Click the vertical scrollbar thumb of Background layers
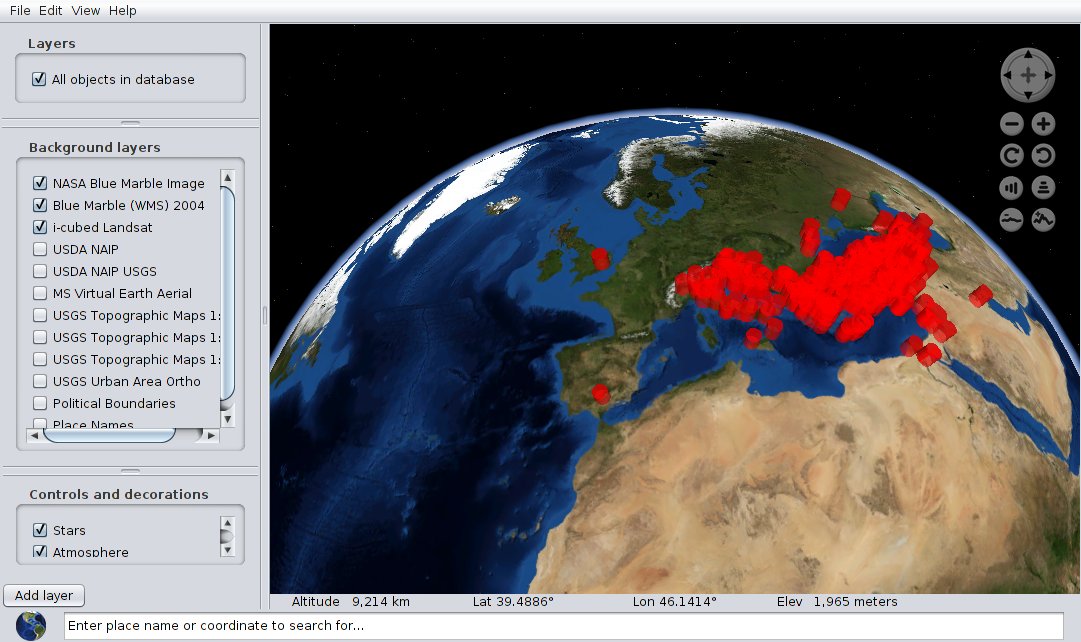 [228, 293]
